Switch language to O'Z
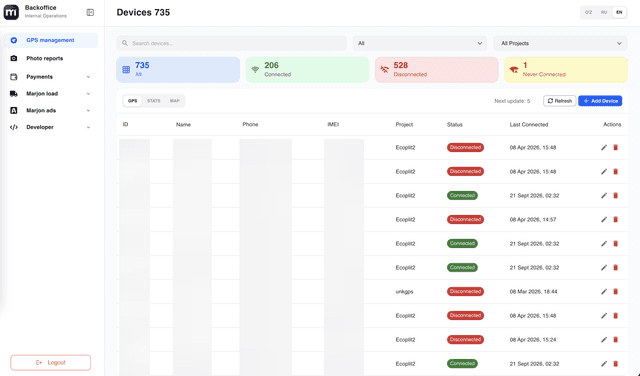Screen dimensions: 640x376 click(x=588, y=12)
